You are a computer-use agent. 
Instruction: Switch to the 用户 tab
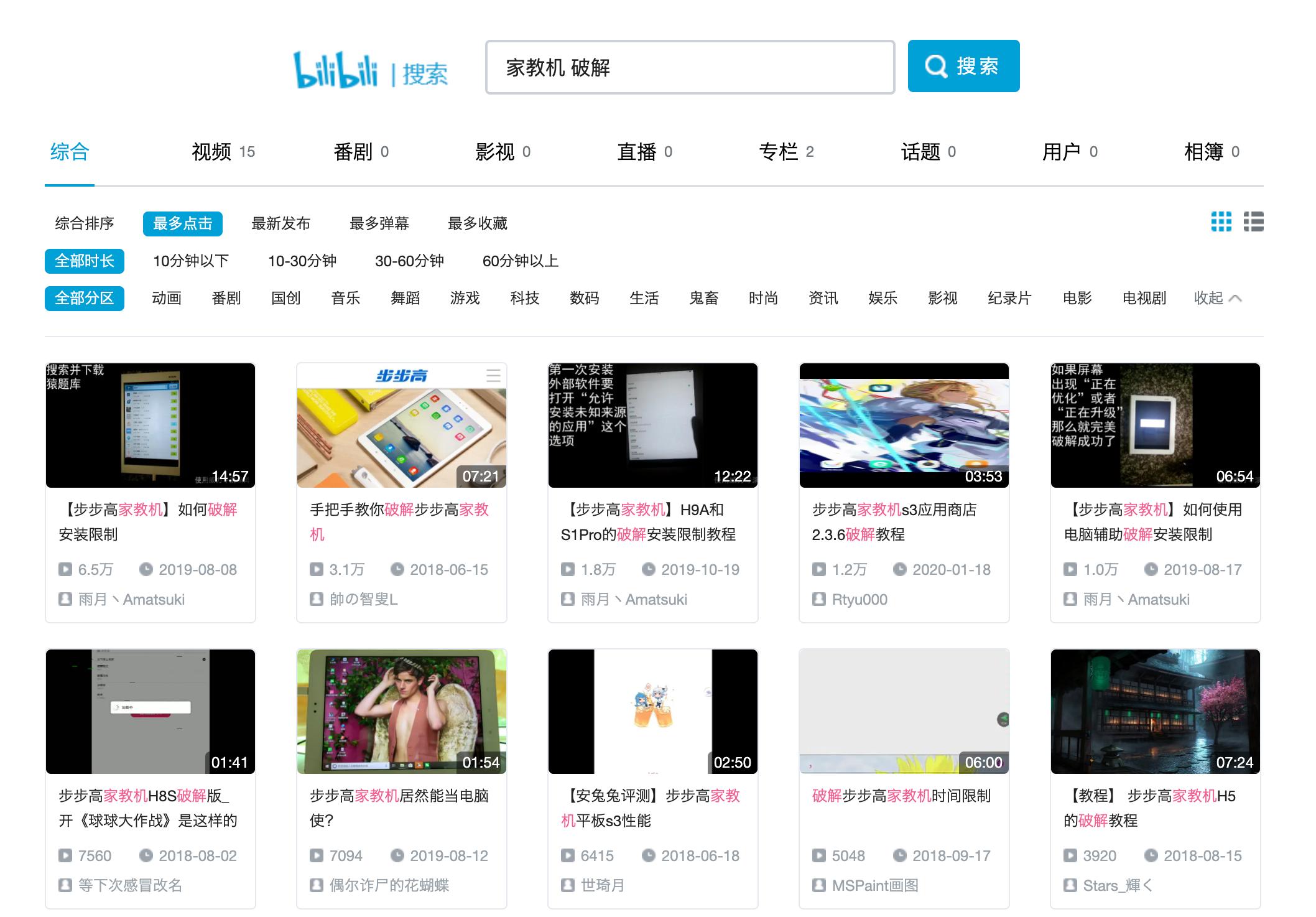1062,151
